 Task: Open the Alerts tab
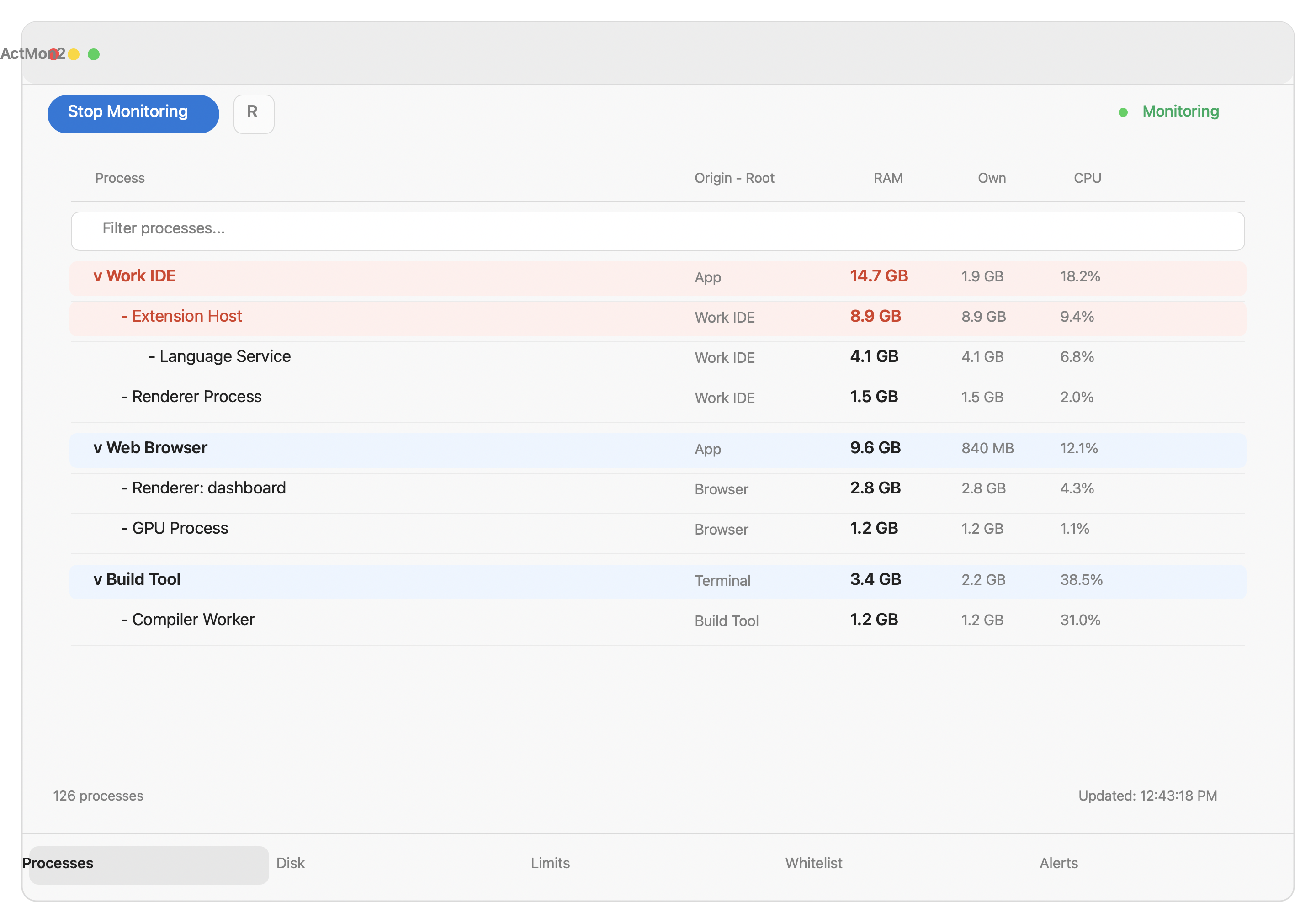pyautogui.click(x=1058, y=864)
